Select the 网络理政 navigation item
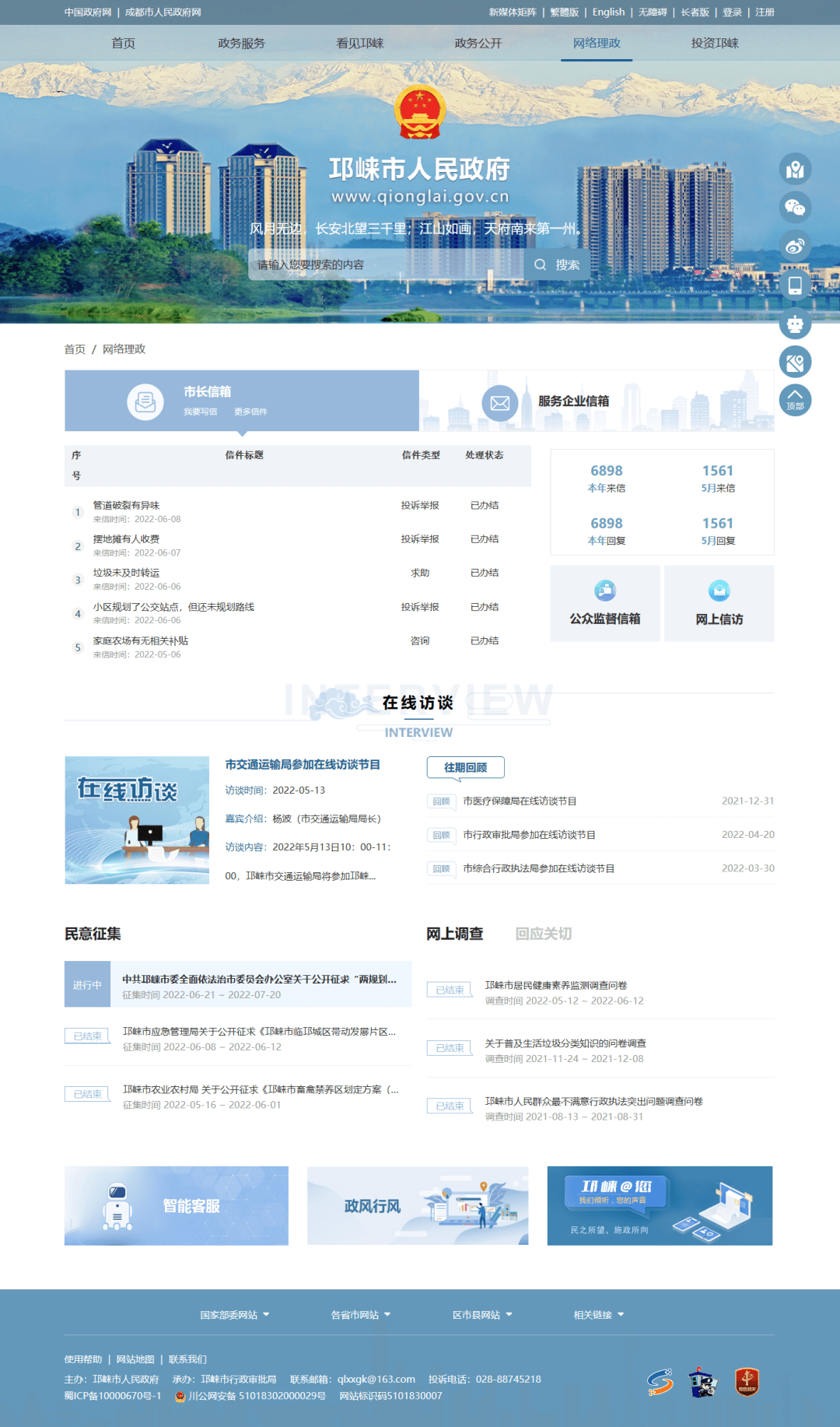The image size is (840, 1427). click(597, 43)
